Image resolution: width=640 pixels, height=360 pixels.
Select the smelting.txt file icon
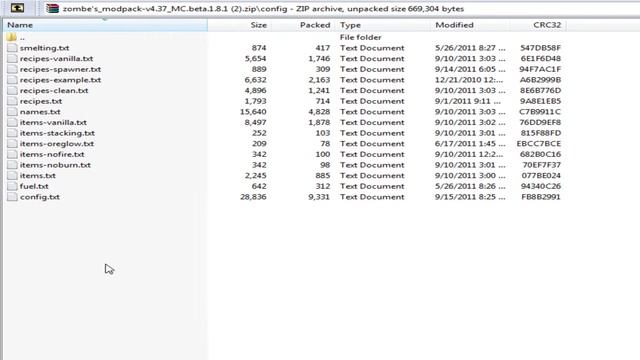tap(12, 48)
